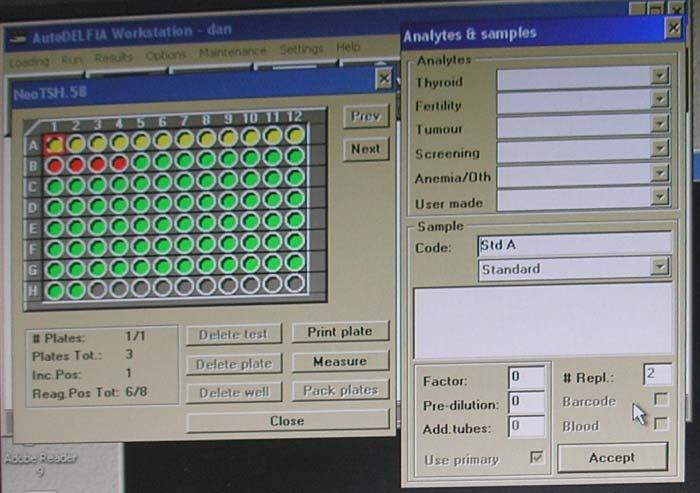Tick the Blood checkbox
The width and height of the screenshot is (700, 493).
click(x=661, y=423)
